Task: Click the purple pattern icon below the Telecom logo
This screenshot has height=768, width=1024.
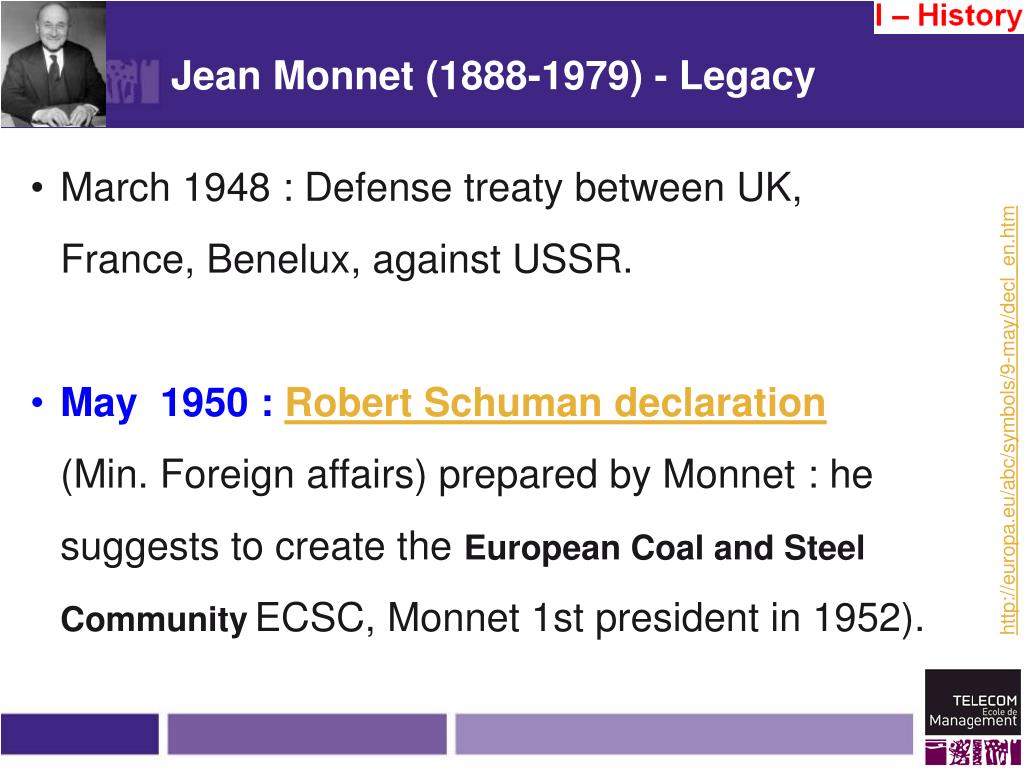Action: tap(973, 752)
